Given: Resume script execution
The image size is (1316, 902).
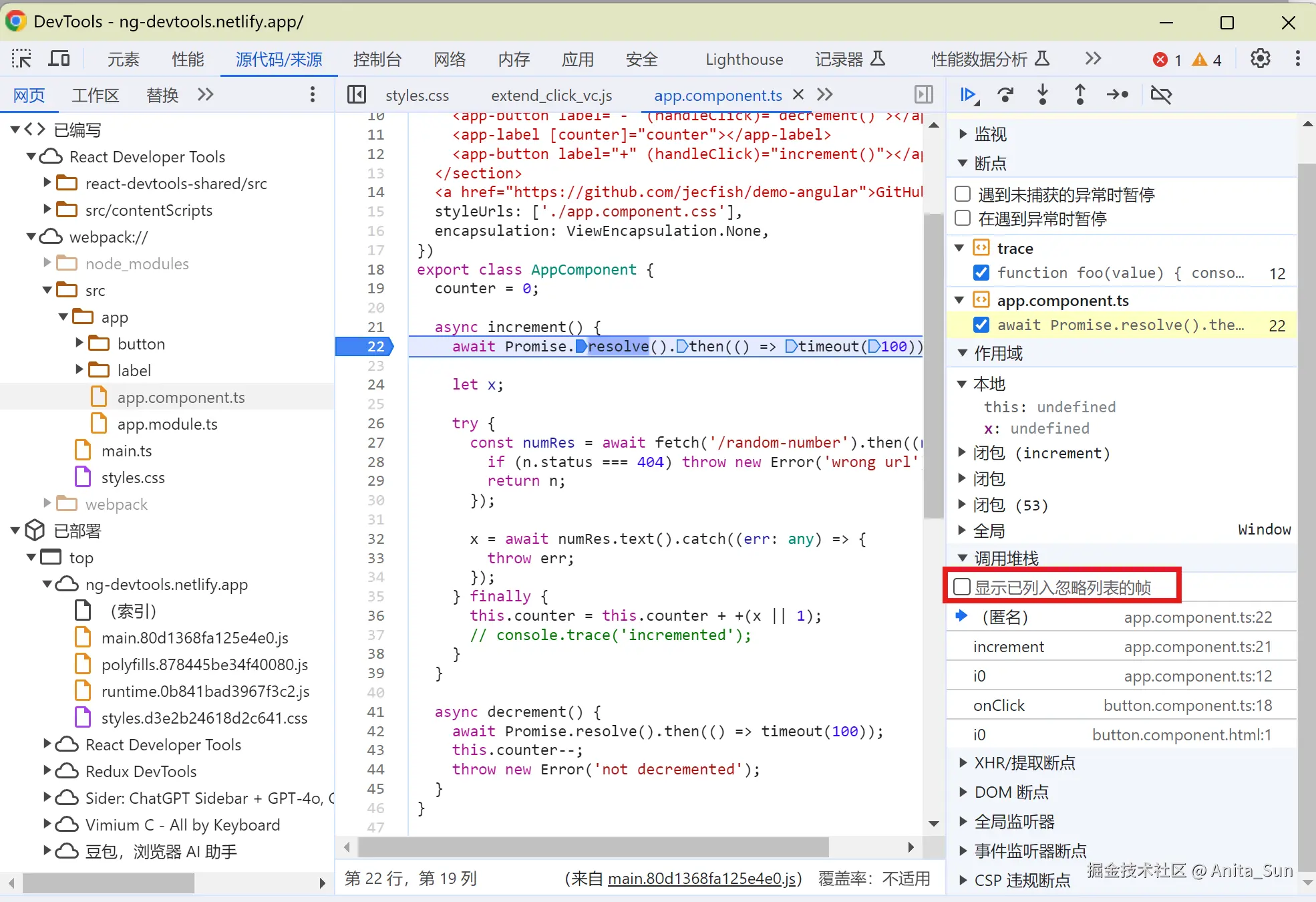Looking at the screenshot, I should pos(968,95).
